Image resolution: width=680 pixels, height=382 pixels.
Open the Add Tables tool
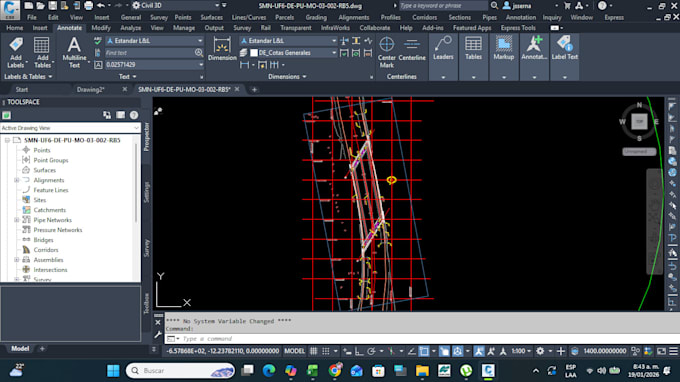click(42, 52)
